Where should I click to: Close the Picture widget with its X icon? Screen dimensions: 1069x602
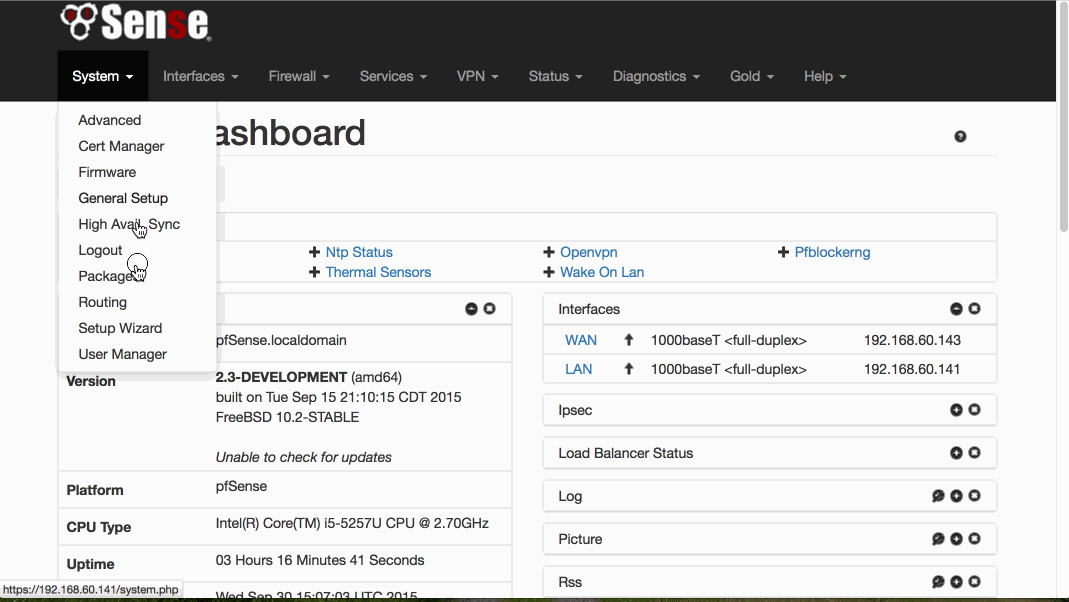pyautogui.click(x=975, y=539)
